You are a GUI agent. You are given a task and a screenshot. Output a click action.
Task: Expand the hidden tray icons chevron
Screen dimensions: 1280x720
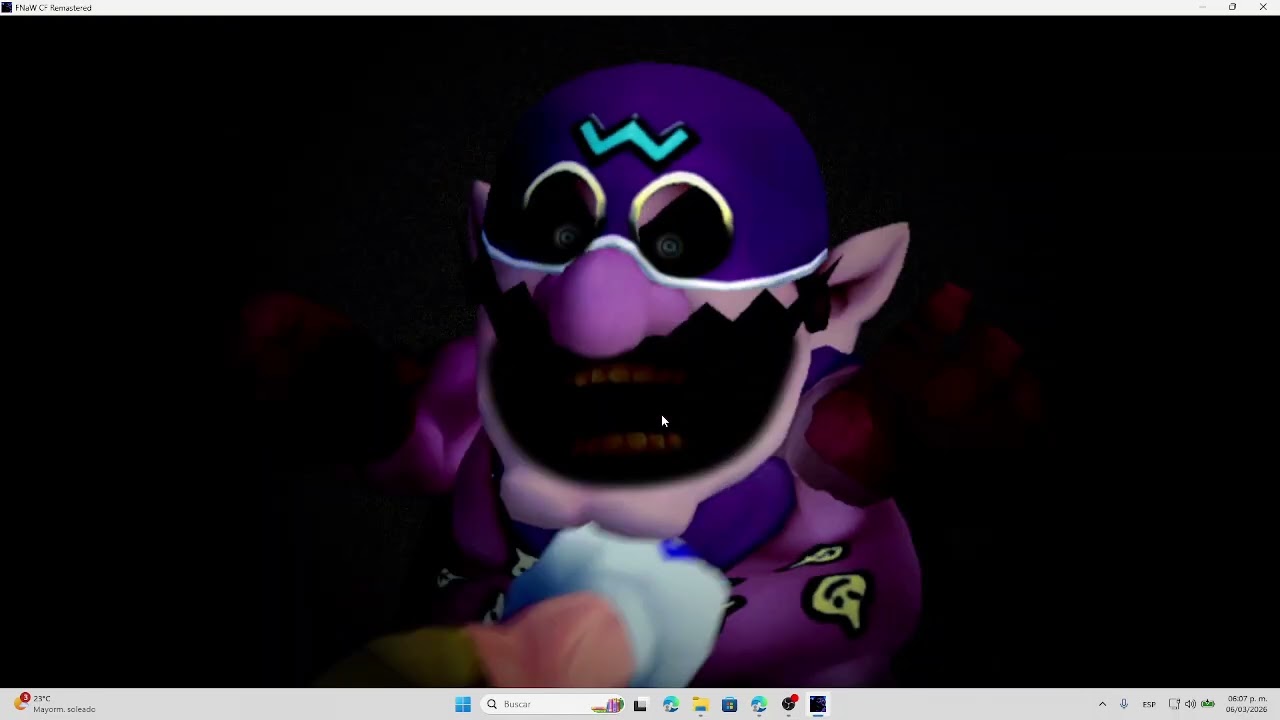click(x=1102, y=704)
